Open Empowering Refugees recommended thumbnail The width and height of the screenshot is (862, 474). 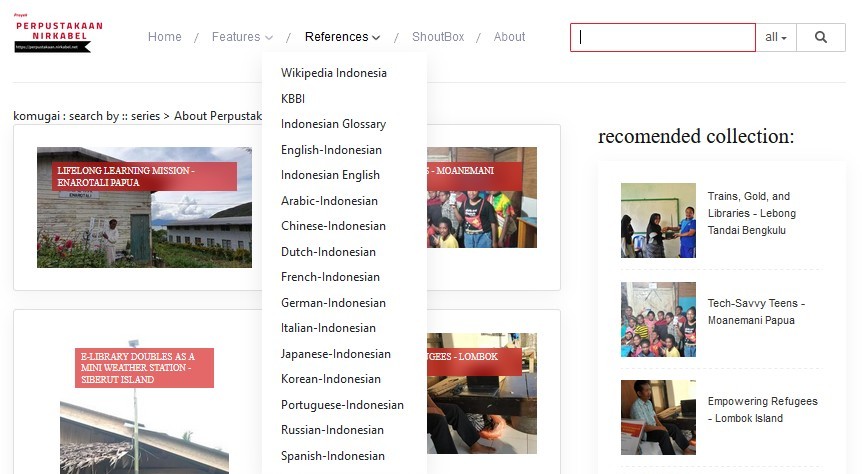pyautogui.click(x=658, y=417)
